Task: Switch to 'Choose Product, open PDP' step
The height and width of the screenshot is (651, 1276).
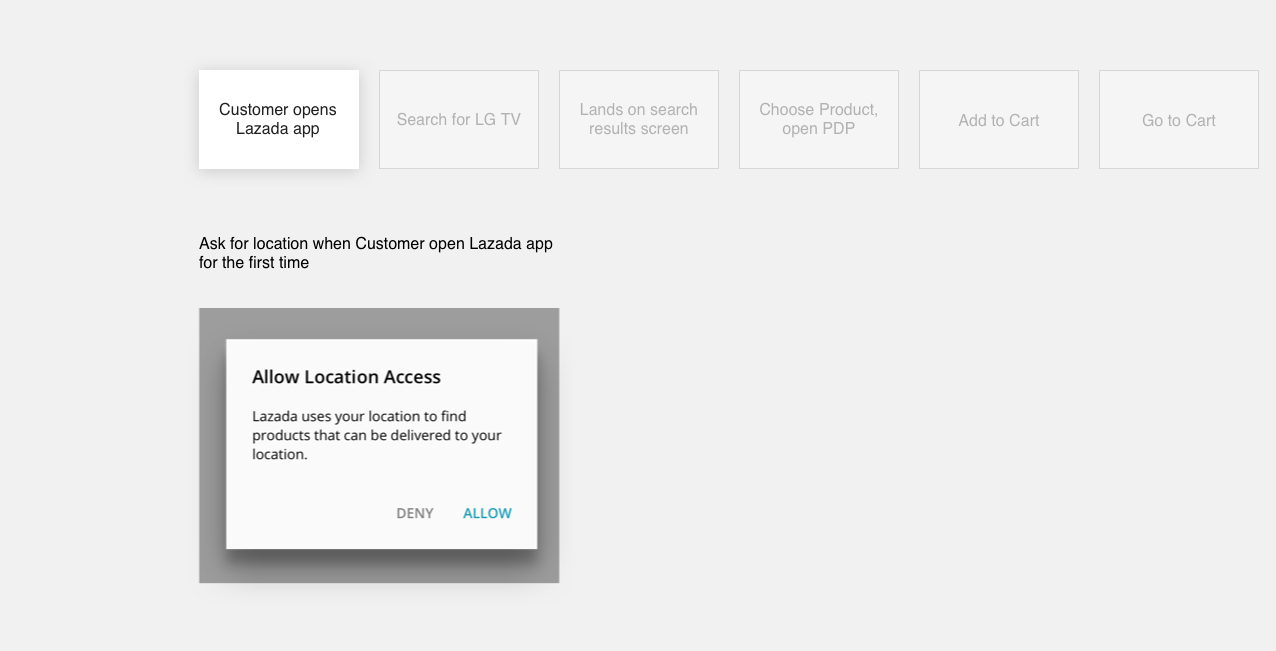Action: point(818,119)
